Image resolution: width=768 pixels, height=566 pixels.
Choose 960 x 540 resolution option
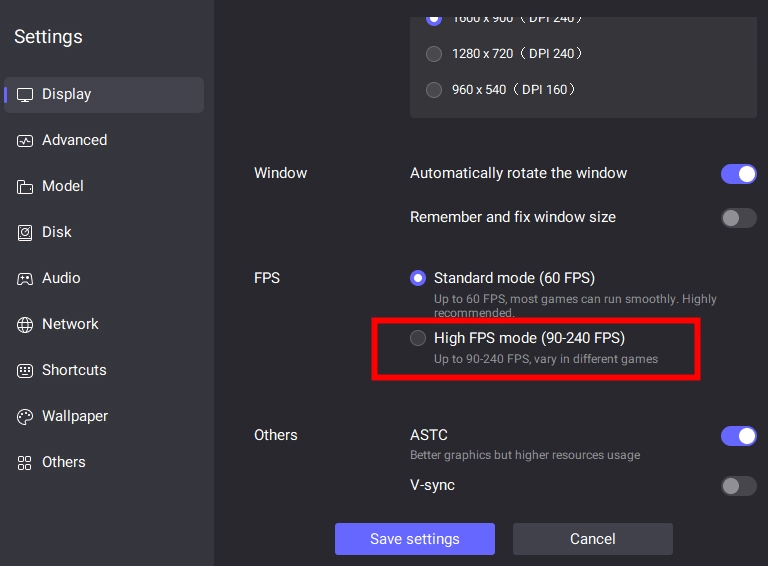click(434, 90)
